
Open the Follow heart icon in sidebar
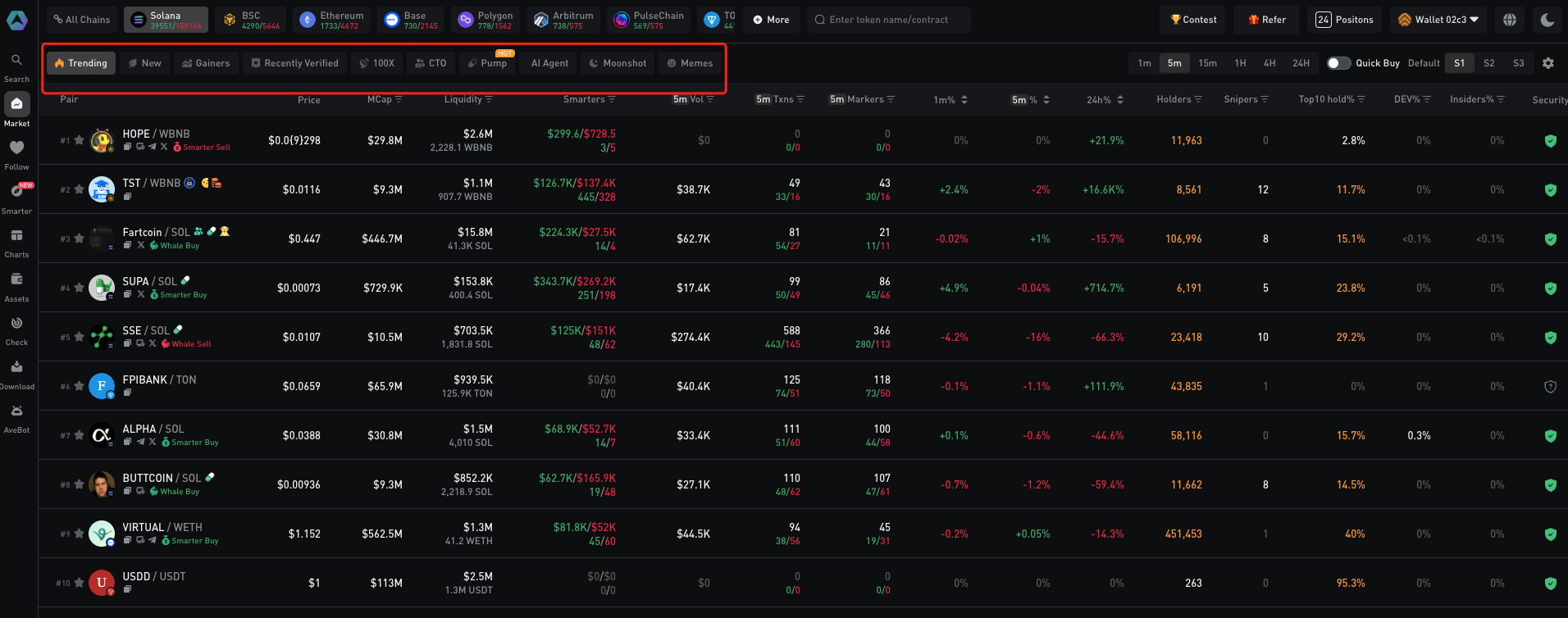coord(16,148)
